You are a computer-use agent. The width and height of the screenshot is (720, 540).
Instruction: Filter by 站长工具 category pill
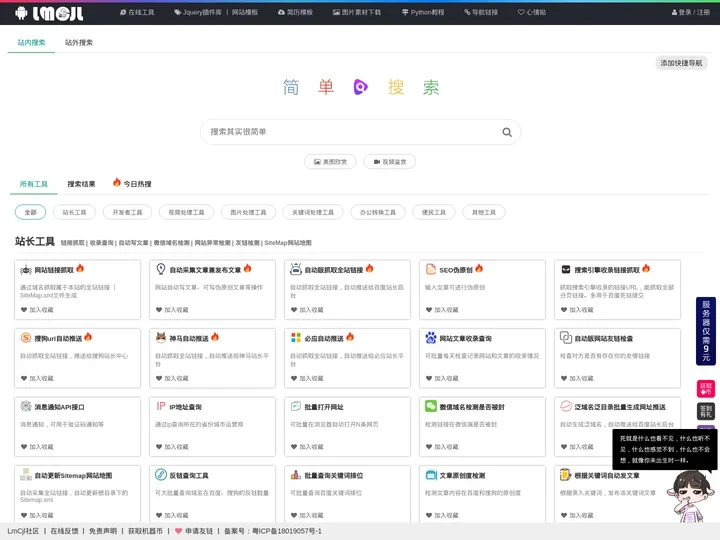74,212
